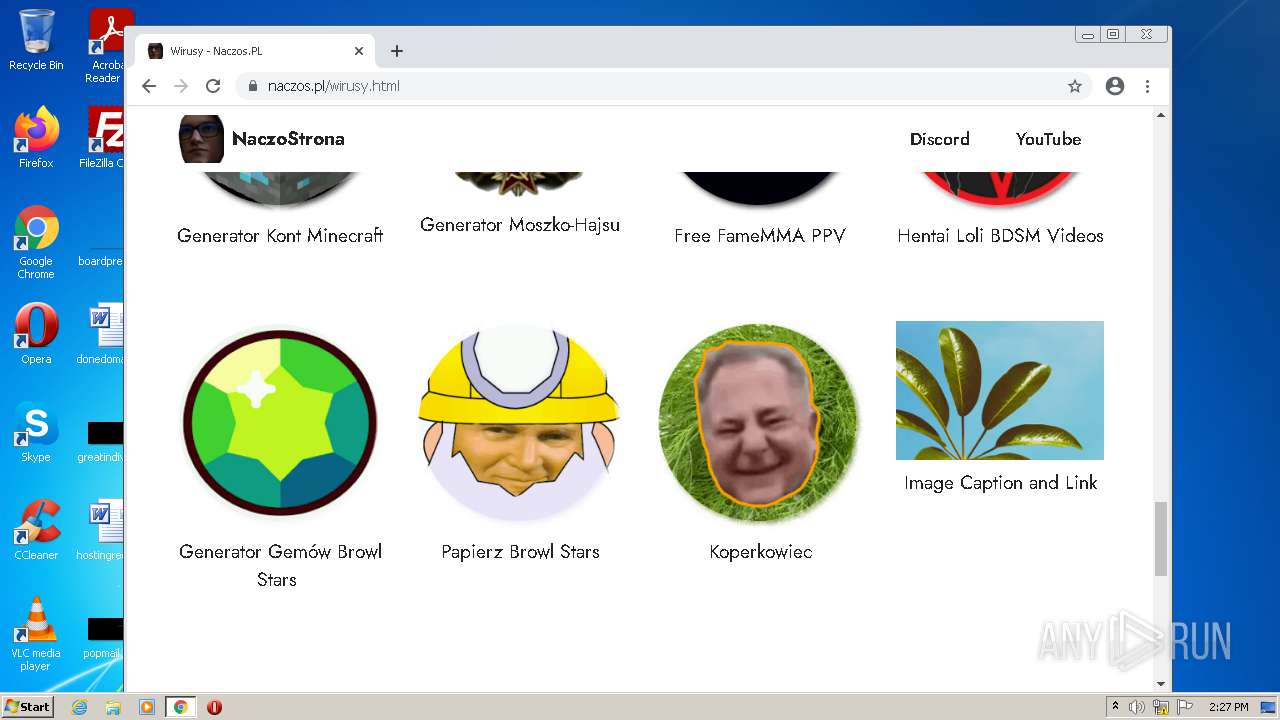
Task: Click the page scrollbar thumb
Action: pos(1161,539)
